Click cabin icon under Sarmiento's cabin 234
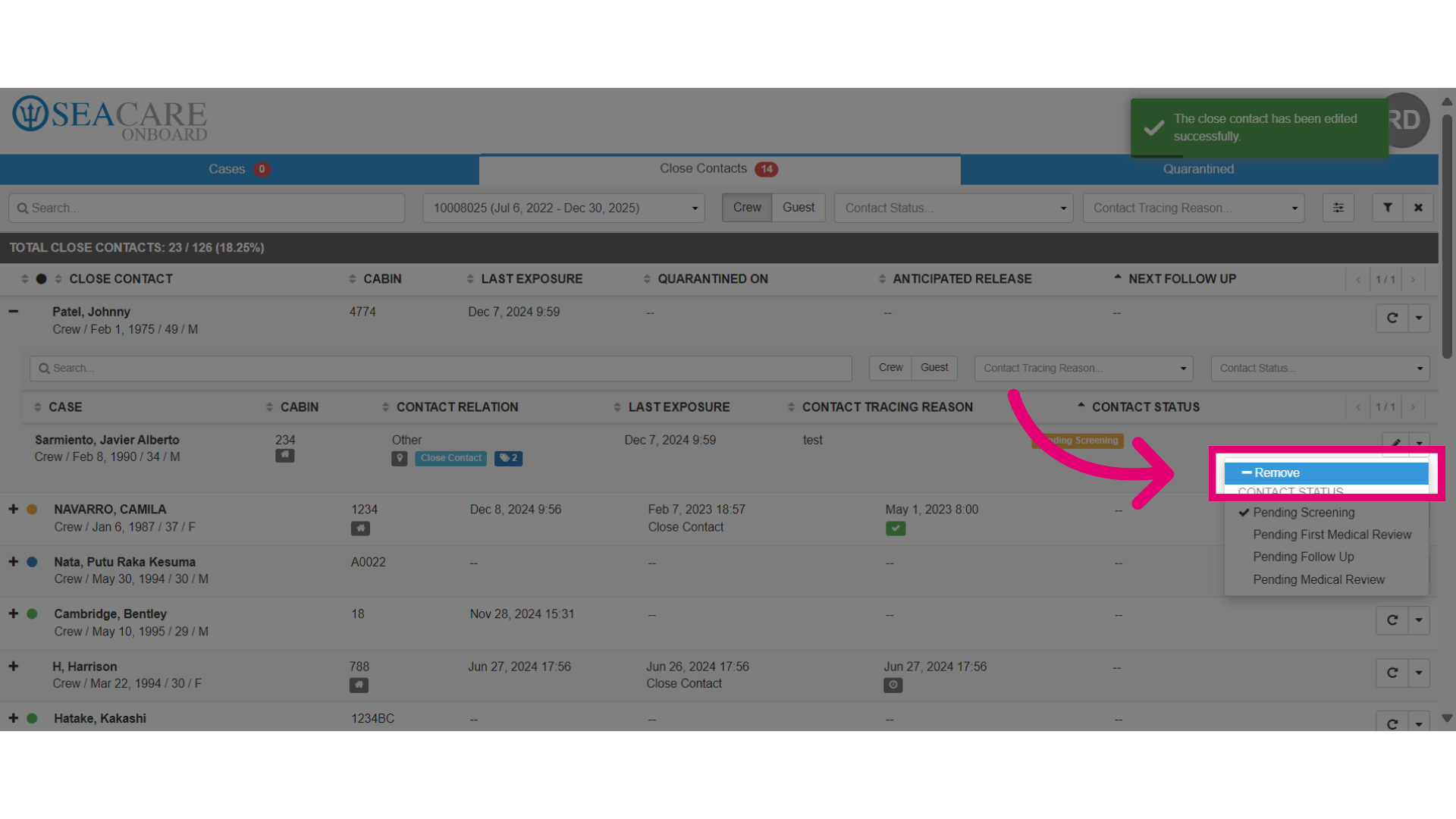Viewport: 1456px width, 819px height. (x=284, y=456)
